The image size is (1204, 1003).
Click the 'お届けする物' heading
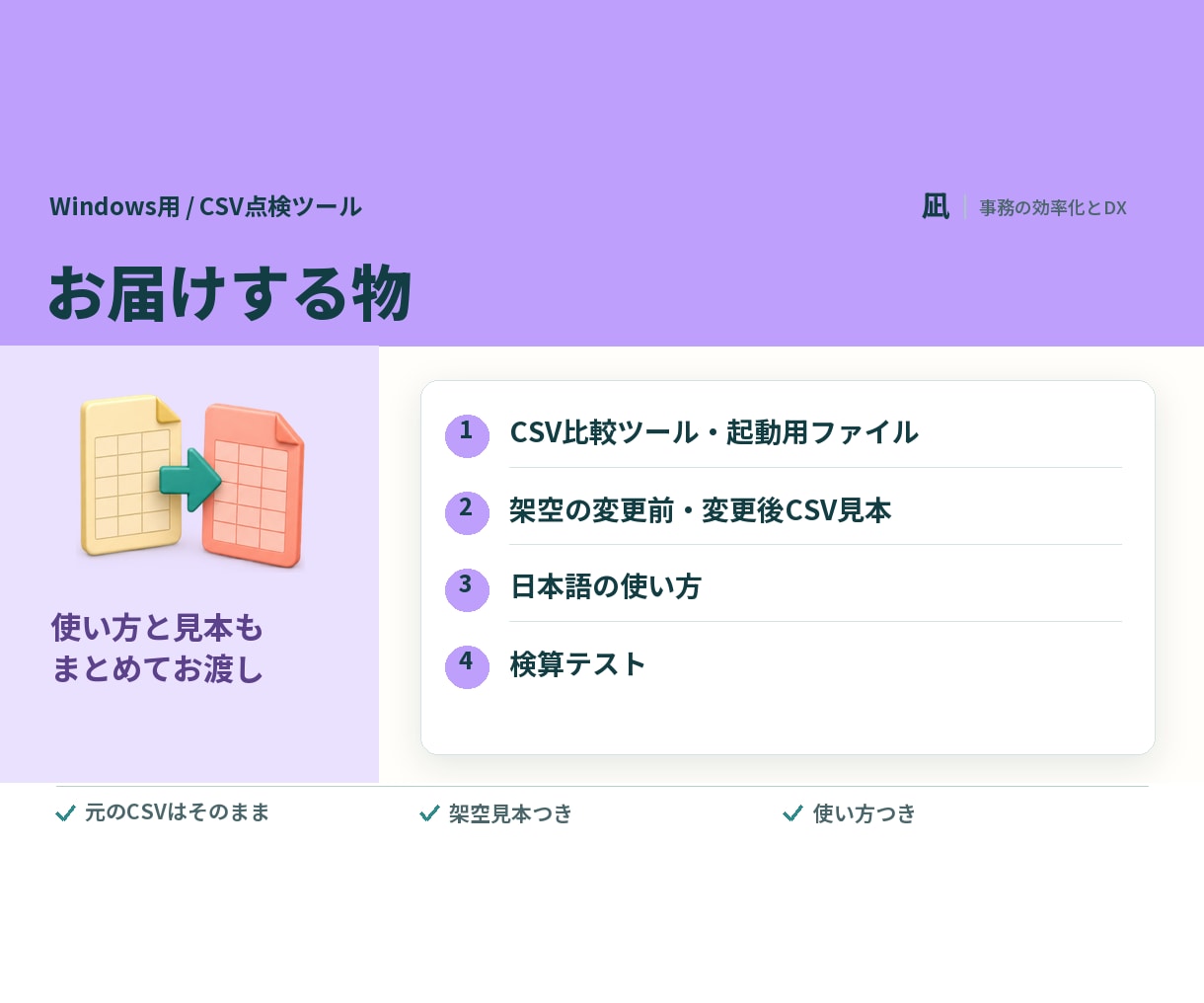tap(230, 293)
